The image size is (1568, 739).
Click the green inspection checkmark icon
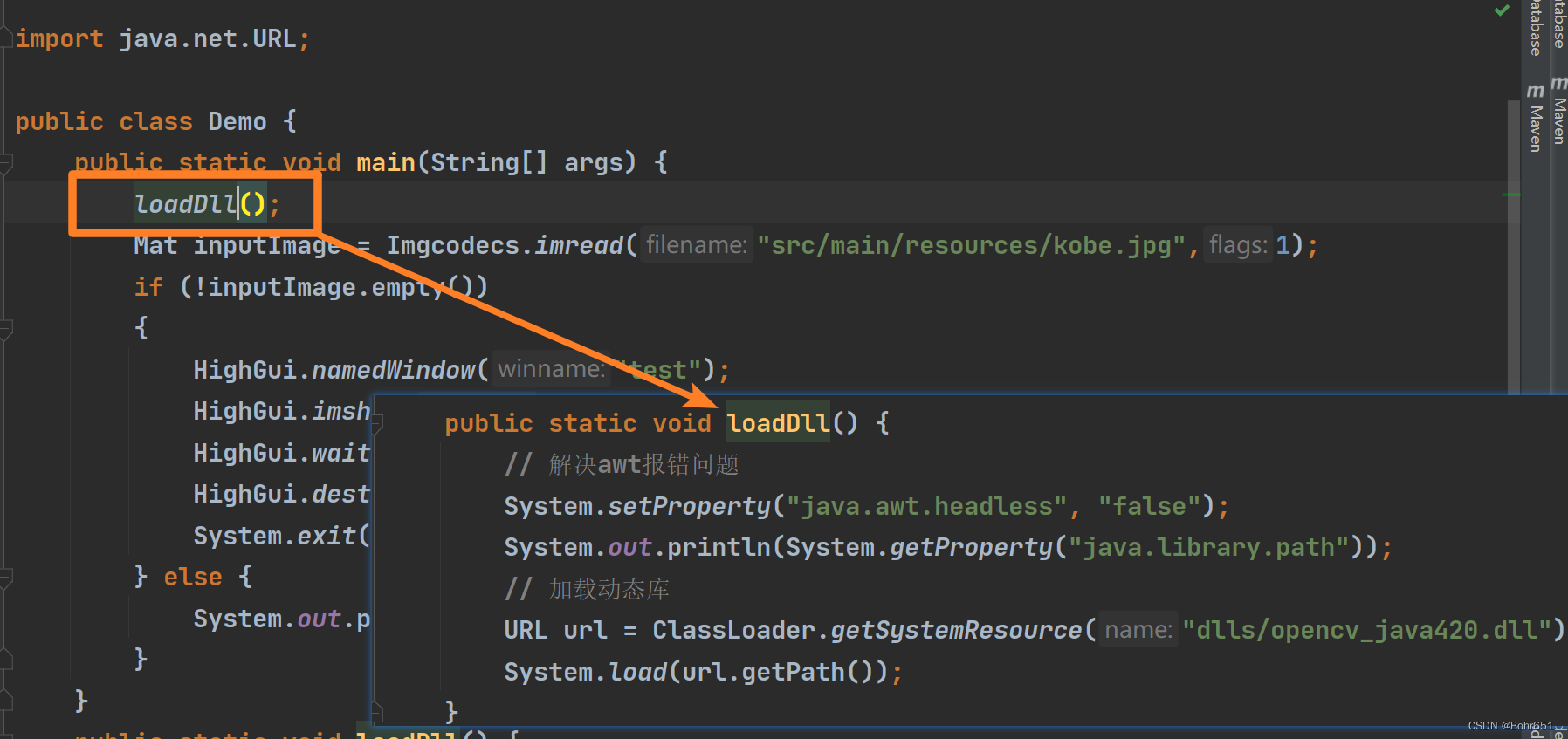(1502, 10)
